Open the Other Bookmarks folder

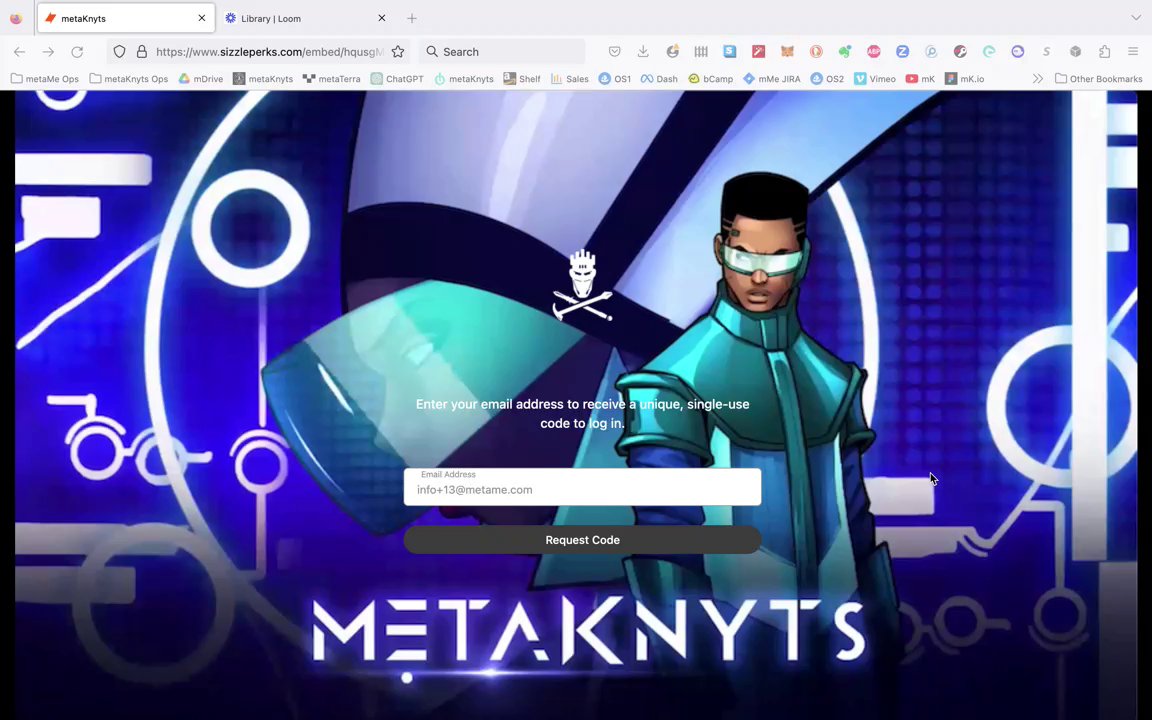(1098, 79)
